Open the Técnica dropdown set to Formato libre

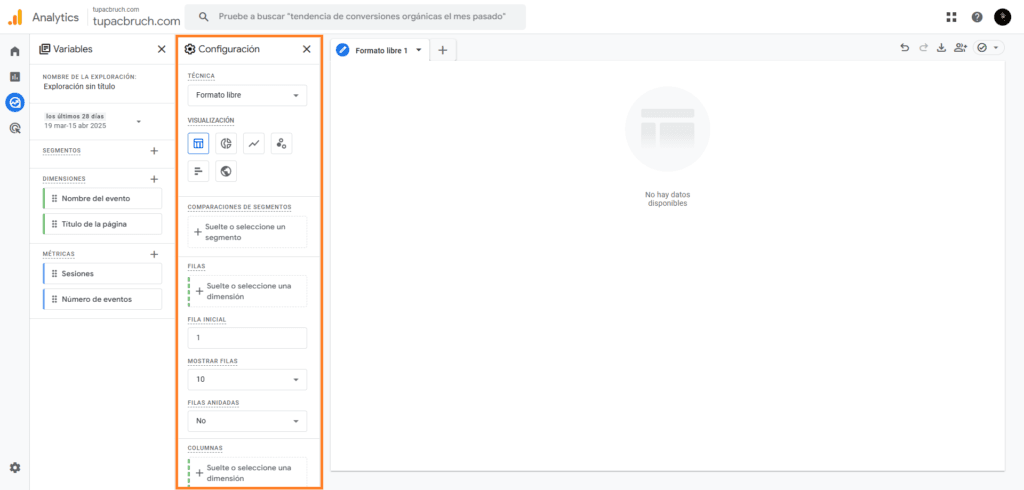247,95
